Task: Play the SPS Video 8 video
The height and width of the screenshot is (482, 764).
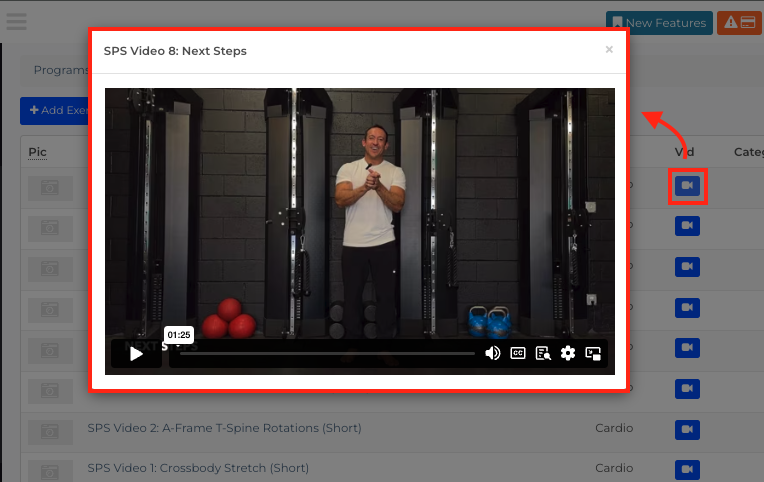Action: tap(136, 353)
